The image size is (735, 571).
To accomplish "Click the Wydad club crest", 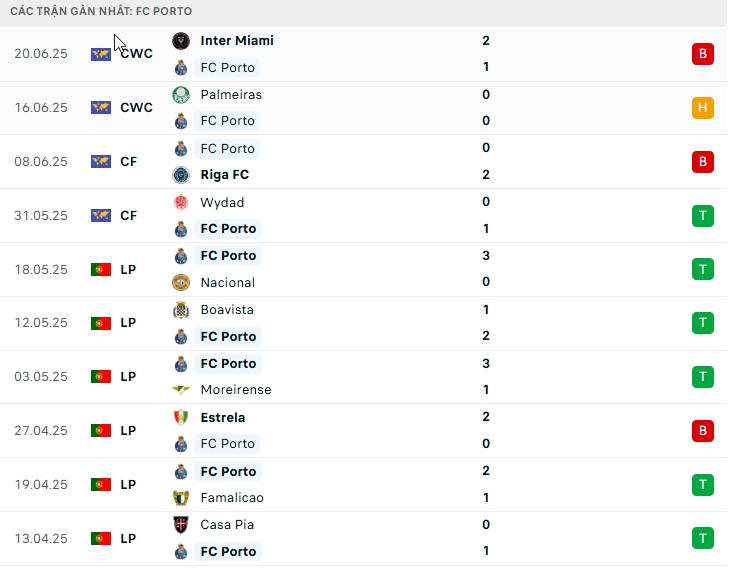I will click(x=181, y=203).
